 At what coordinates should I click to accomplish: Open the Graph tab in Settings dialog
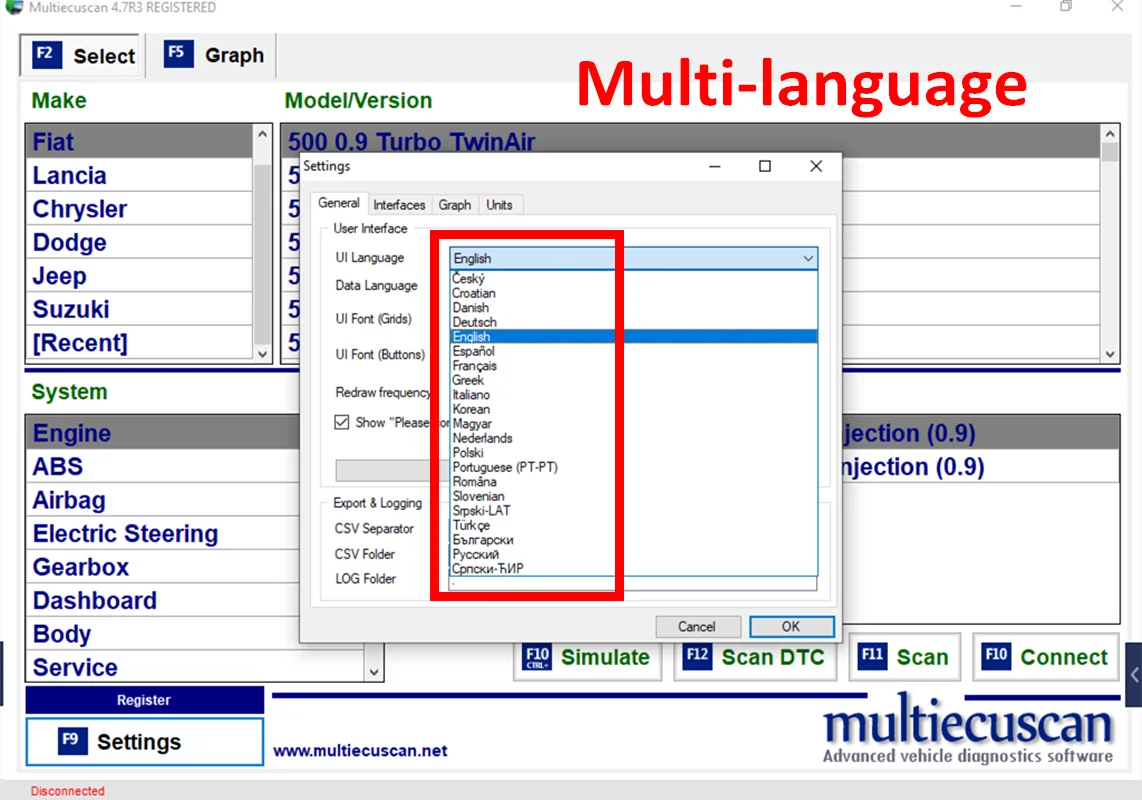click(454, 205)
